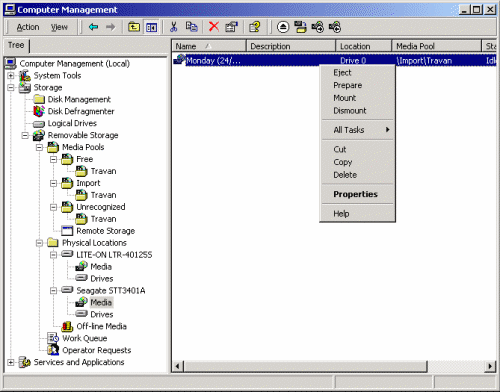Click the Operator Requests icon
The image size is (500, 392).
pyautogui.click(x=53, y=350)
